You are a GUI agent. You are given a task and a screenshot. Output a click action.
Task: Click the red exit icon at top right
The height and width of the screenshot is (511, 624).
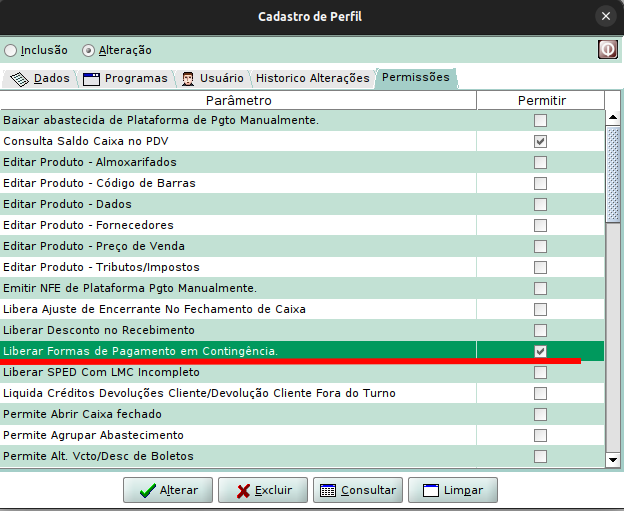coord(607,49)
